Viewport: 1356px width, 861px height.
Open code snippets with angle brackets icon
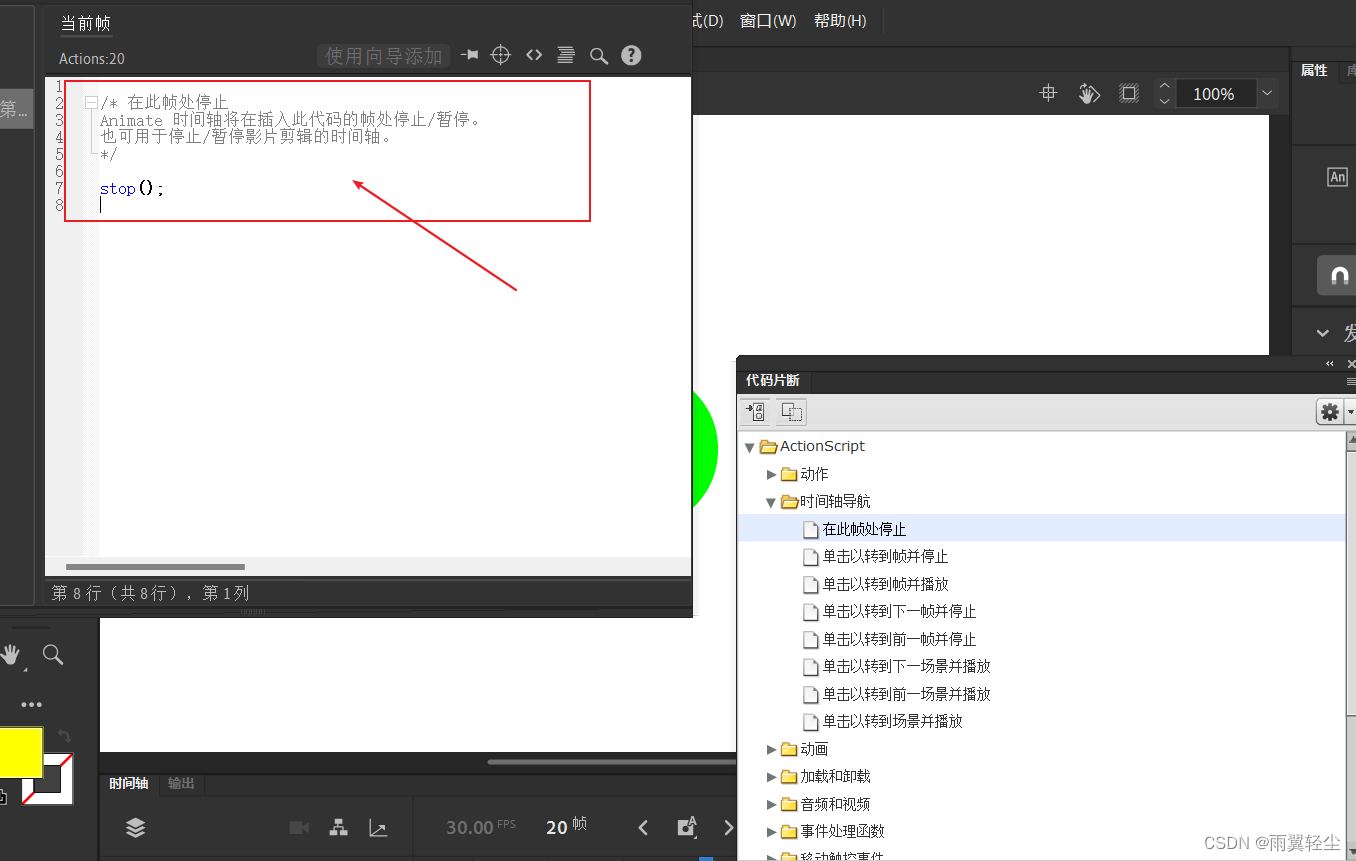click(x=534, y=55)
